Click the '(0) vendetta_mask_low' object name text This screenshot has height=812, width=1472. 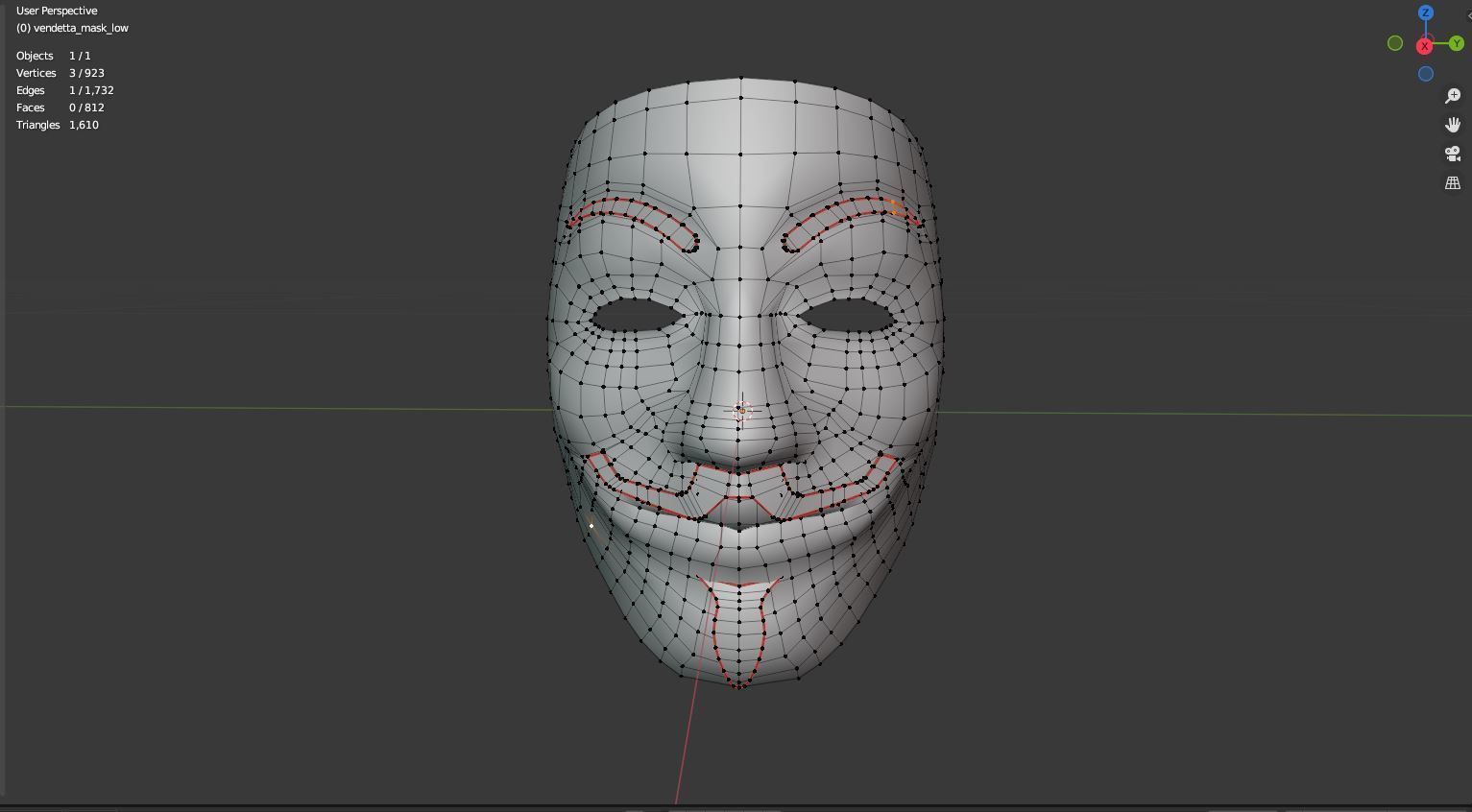click(72, 28)
